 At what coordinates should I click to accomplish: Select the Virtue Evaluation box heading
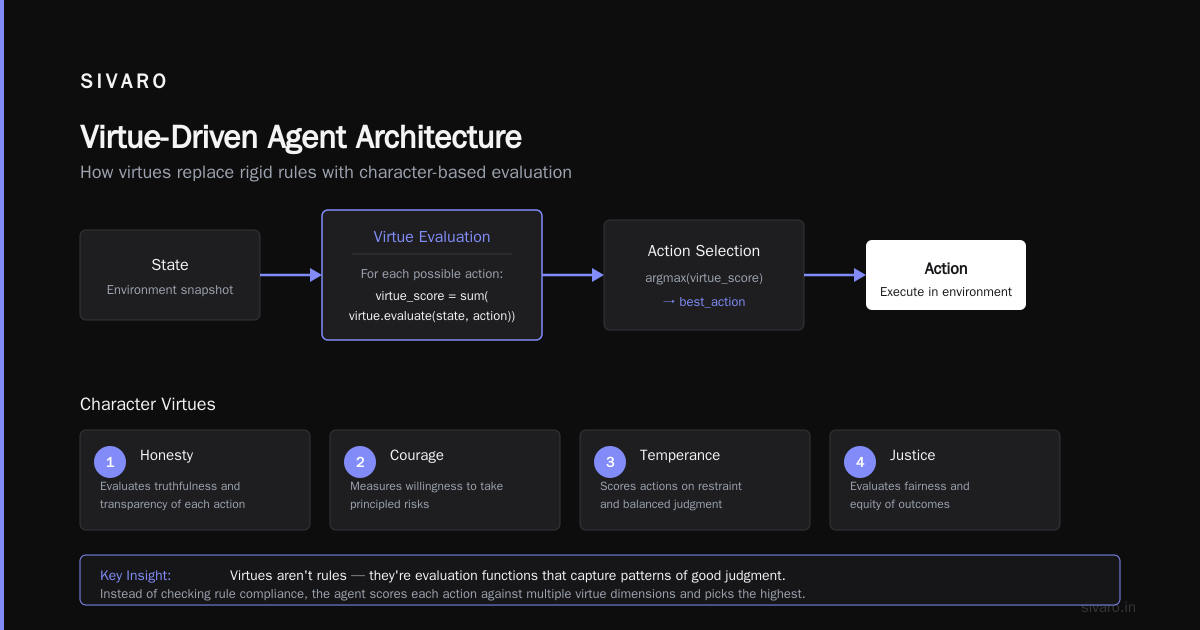[x=432, y=237]
